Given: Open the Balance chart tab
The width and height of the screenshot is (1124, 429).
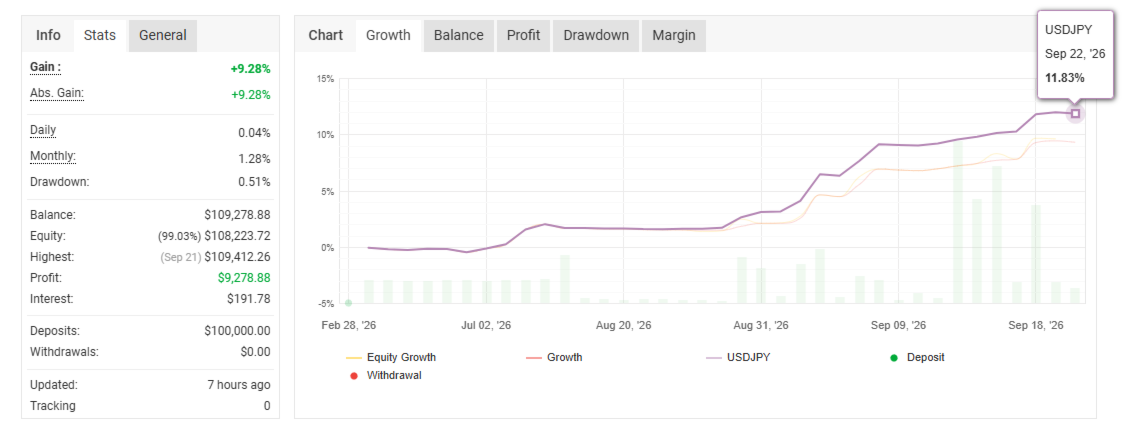Looking at the screenshot, I should tap(459, 35).
